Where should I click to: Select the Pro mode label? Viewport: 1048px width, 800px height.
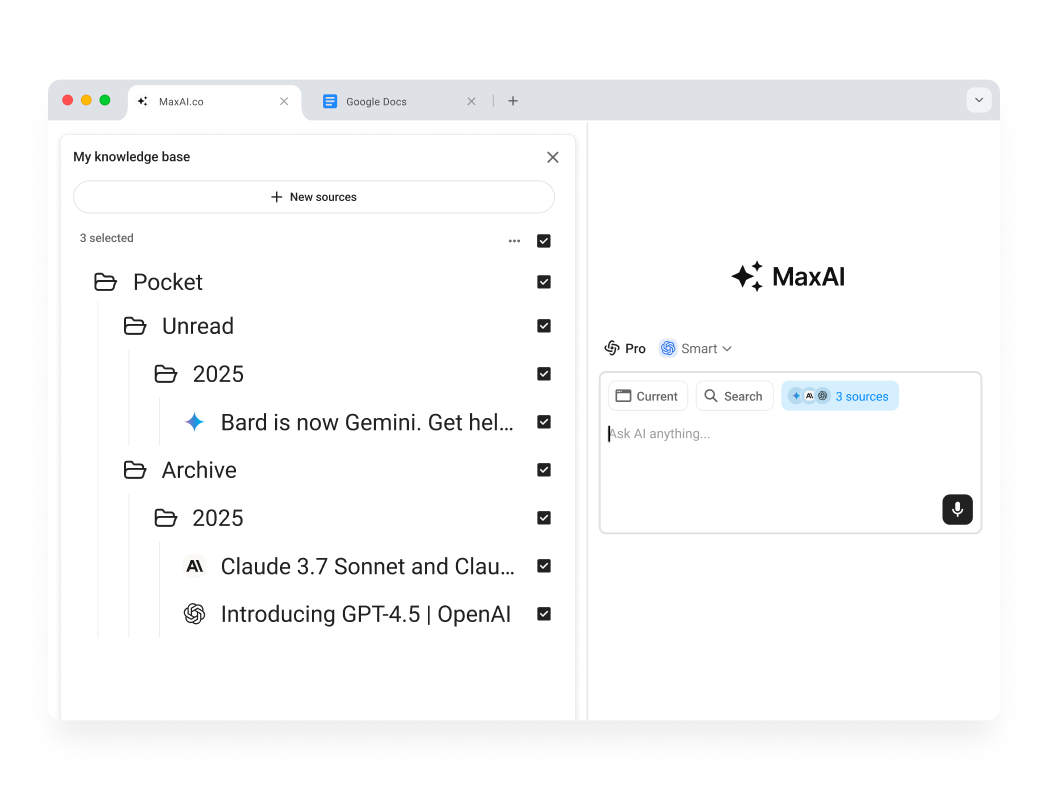pos(635,348)
